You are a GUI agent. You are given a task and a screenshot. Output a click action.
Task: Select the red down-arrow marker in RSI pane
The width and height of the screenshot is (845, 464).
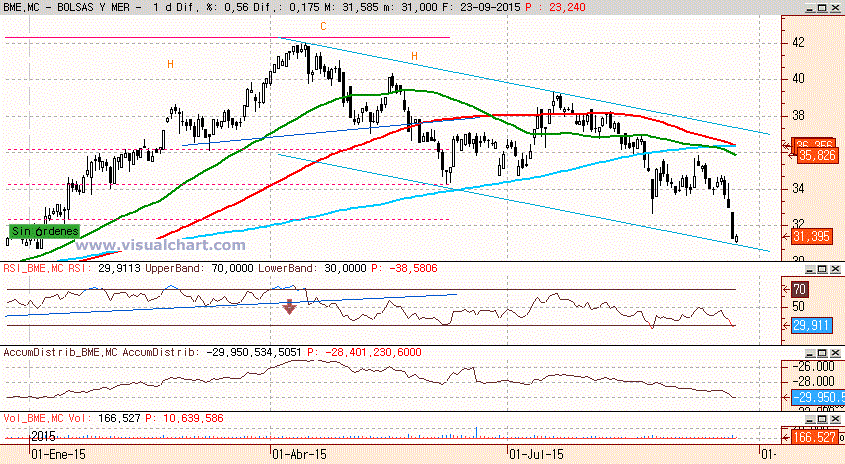[x=290, y=307]
